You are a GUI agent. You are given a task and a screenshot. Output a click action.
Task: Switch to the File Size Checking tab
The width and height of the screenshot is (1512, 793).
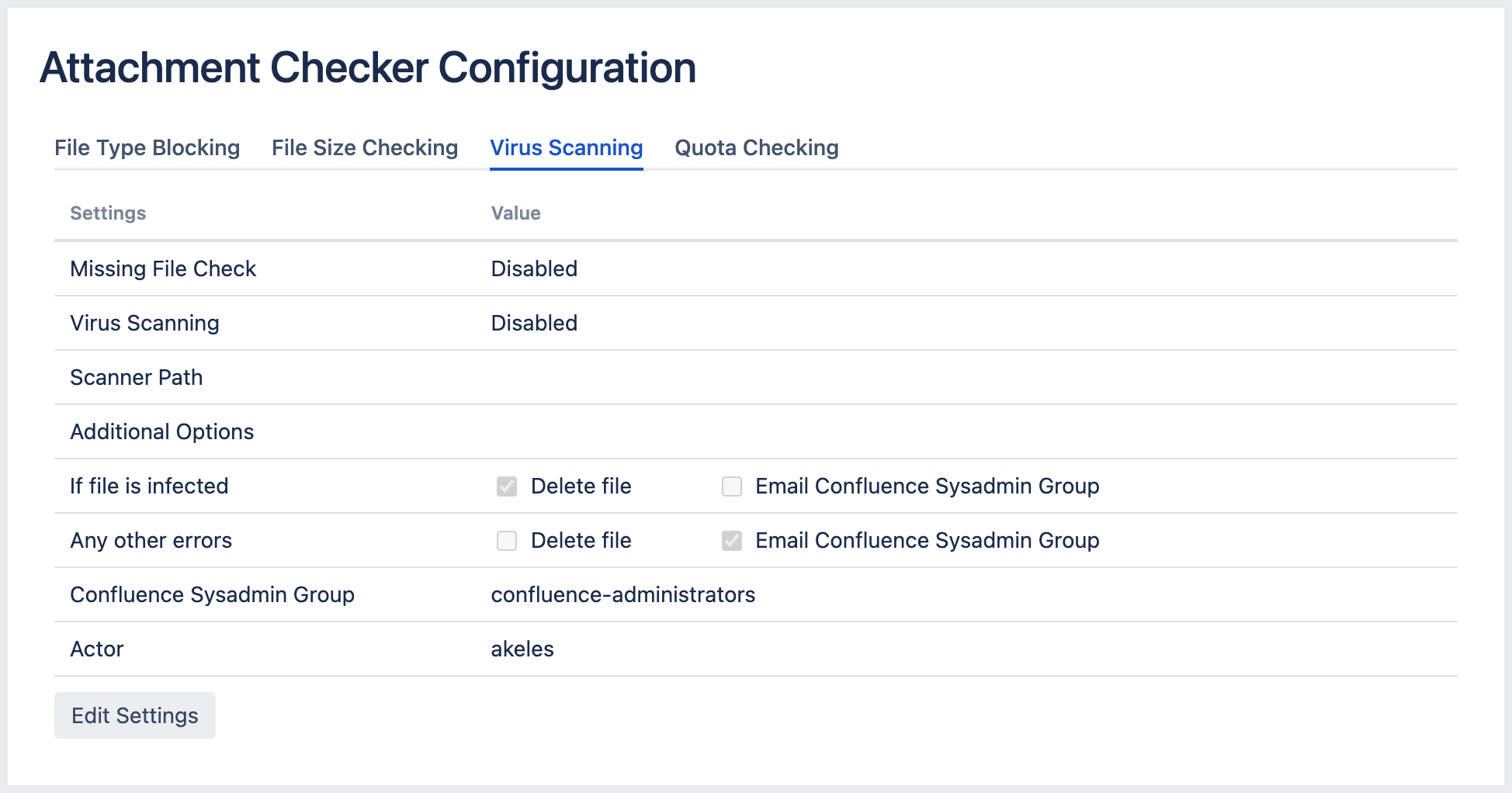click(365, 147)
